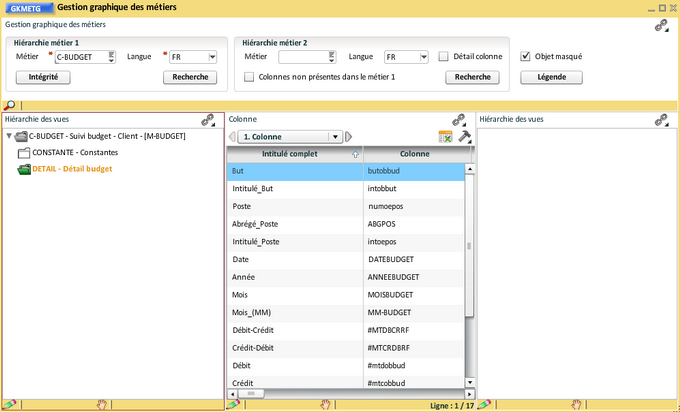The width and height of the screenshot is (680, 412).
Task: Click the hammer tool icon in Colonne panel
Action: click(x=464, y=137)
